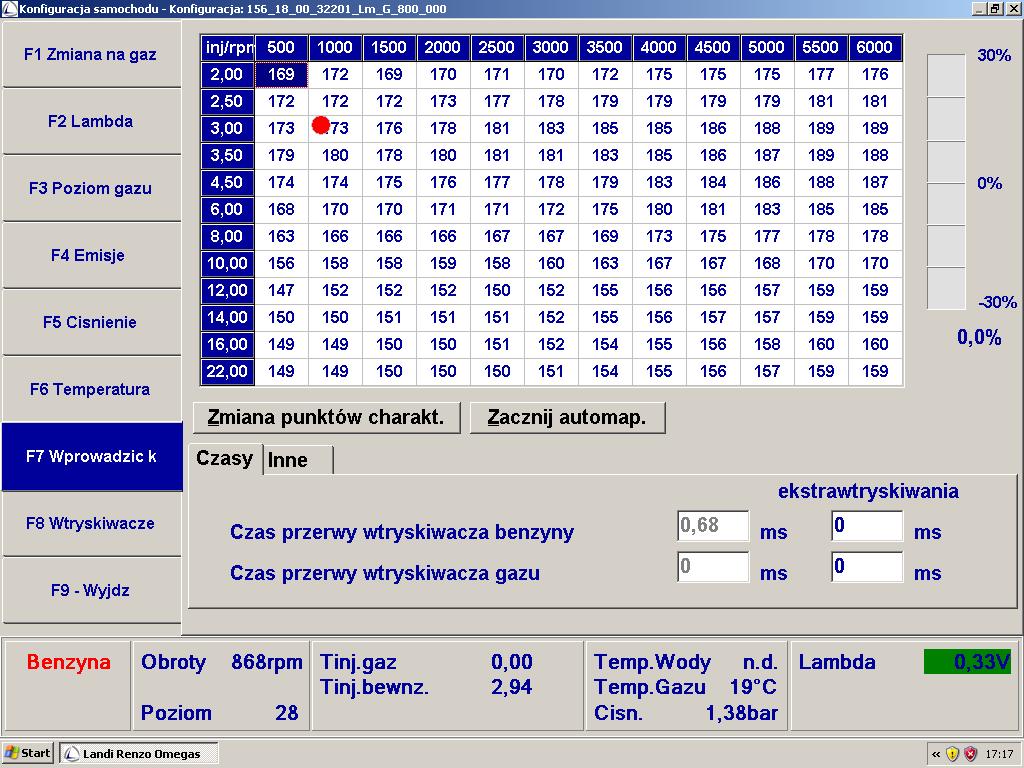
Task: Expand hidden tray icons with the chevron
Action: coord(935,754)
